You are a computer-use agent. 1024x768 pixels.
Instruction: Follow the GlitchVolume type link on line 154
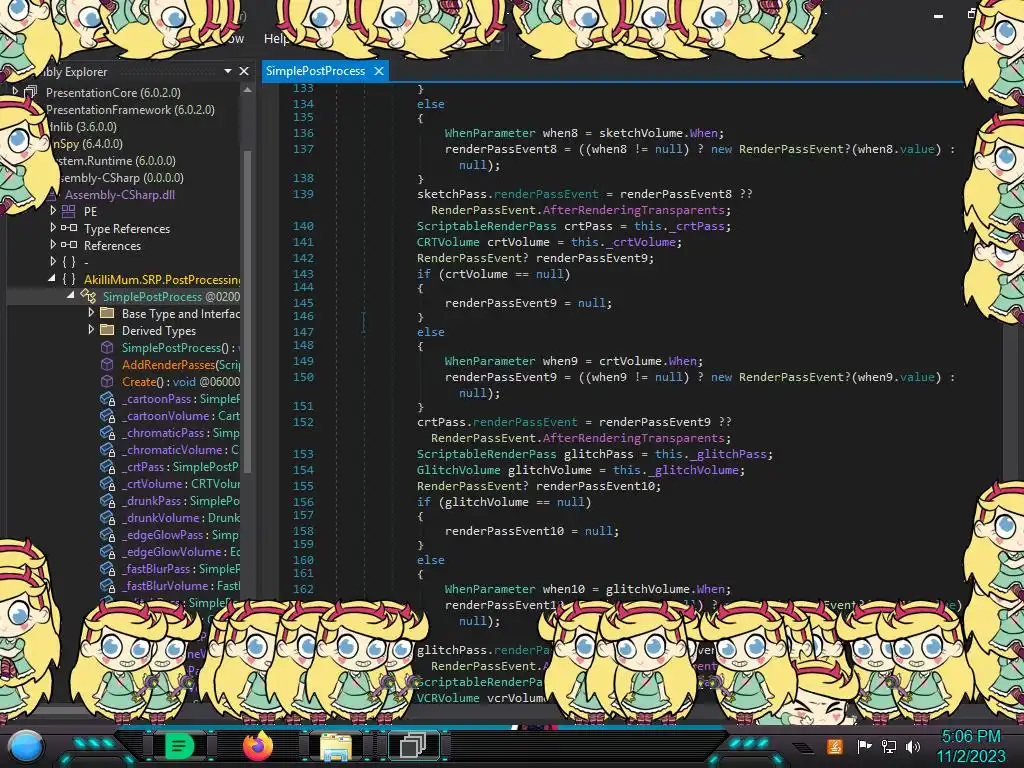coord(458,470)
